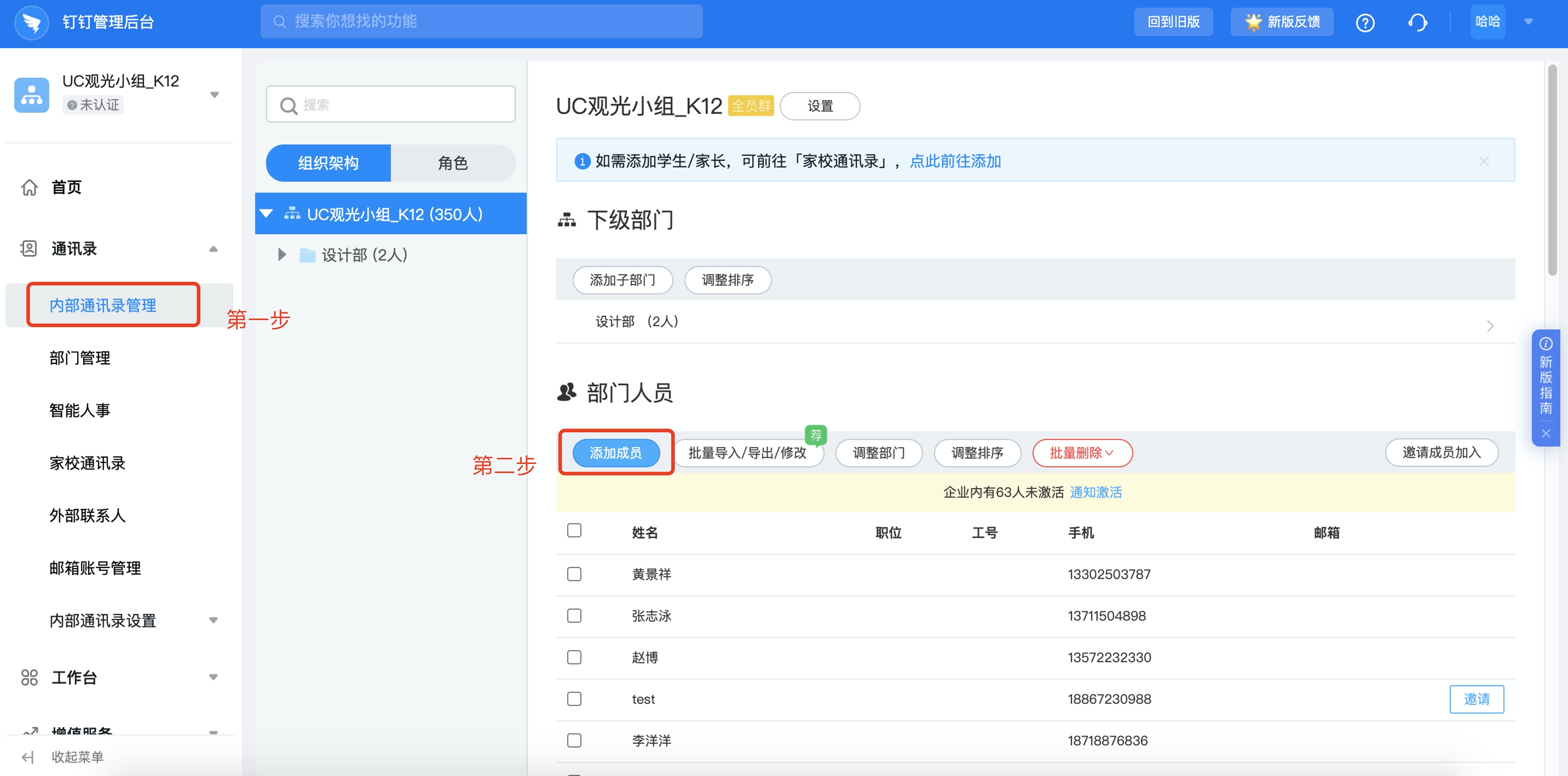Open 邮箱账号管理 menu item
This screenshot has height=776, width=1568.
point(95,568)
